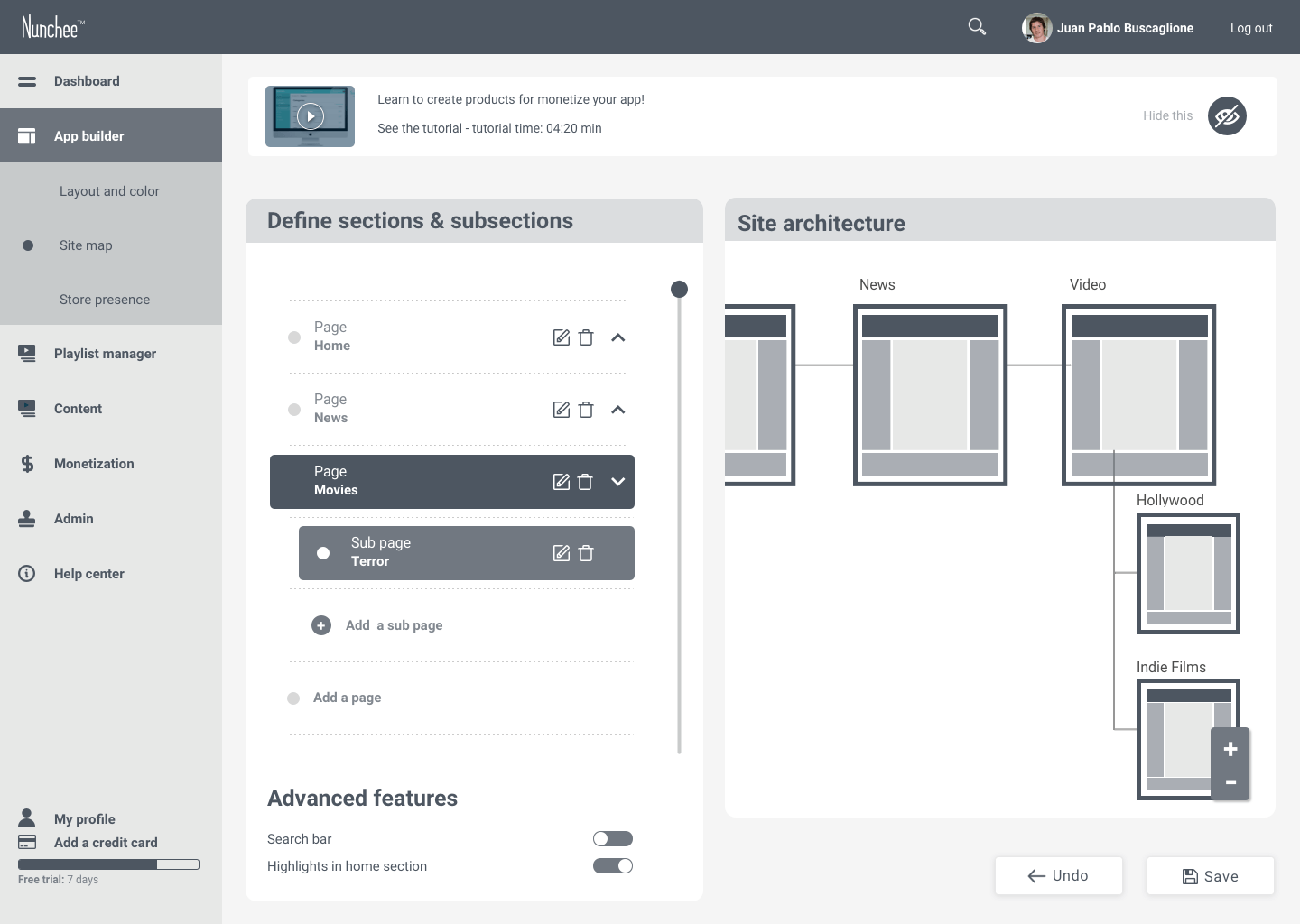Screen dimensions: 1300x924
Task: Select the News page radio dot
Action: [x=294, y=410]
